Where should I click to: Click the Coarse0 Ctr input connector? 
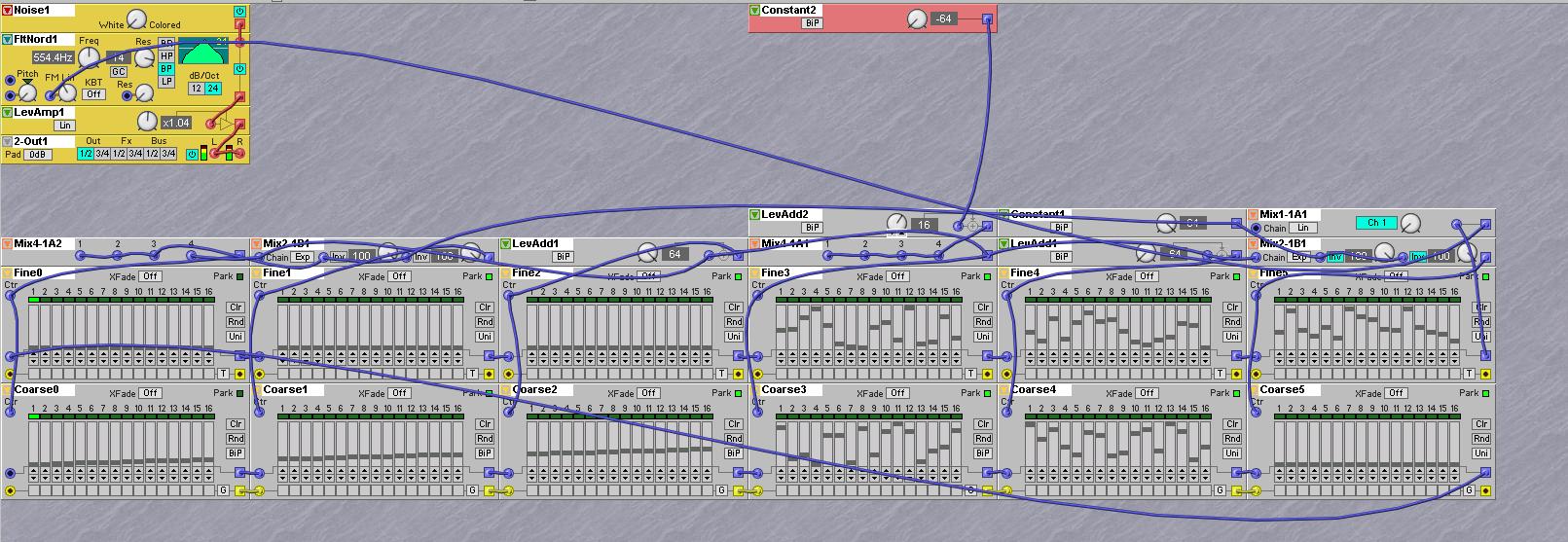pos(10,413)
